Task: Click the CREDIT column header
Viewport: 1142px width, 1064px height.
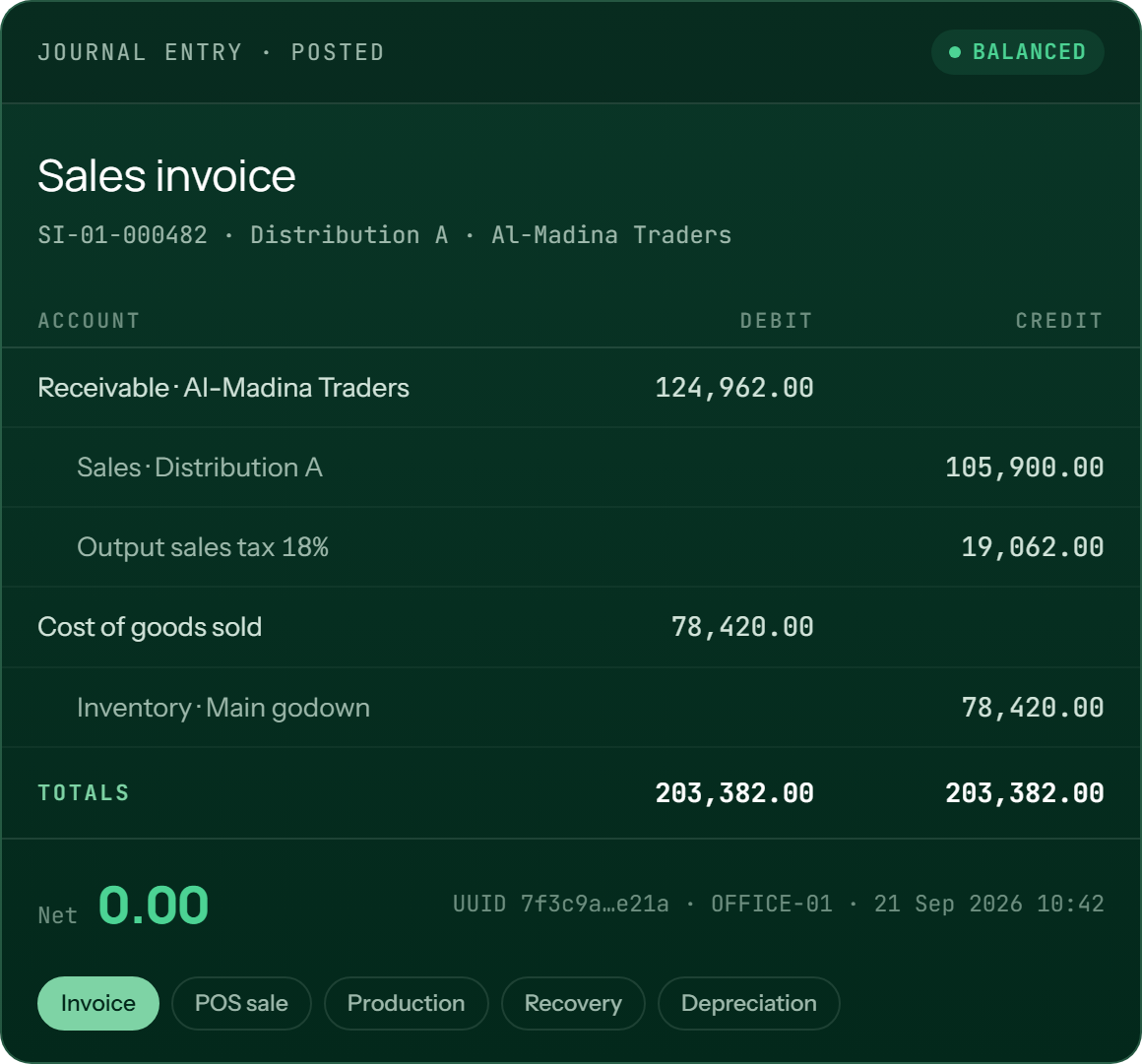Action: pyautogui.click(x=1059, y=321)
